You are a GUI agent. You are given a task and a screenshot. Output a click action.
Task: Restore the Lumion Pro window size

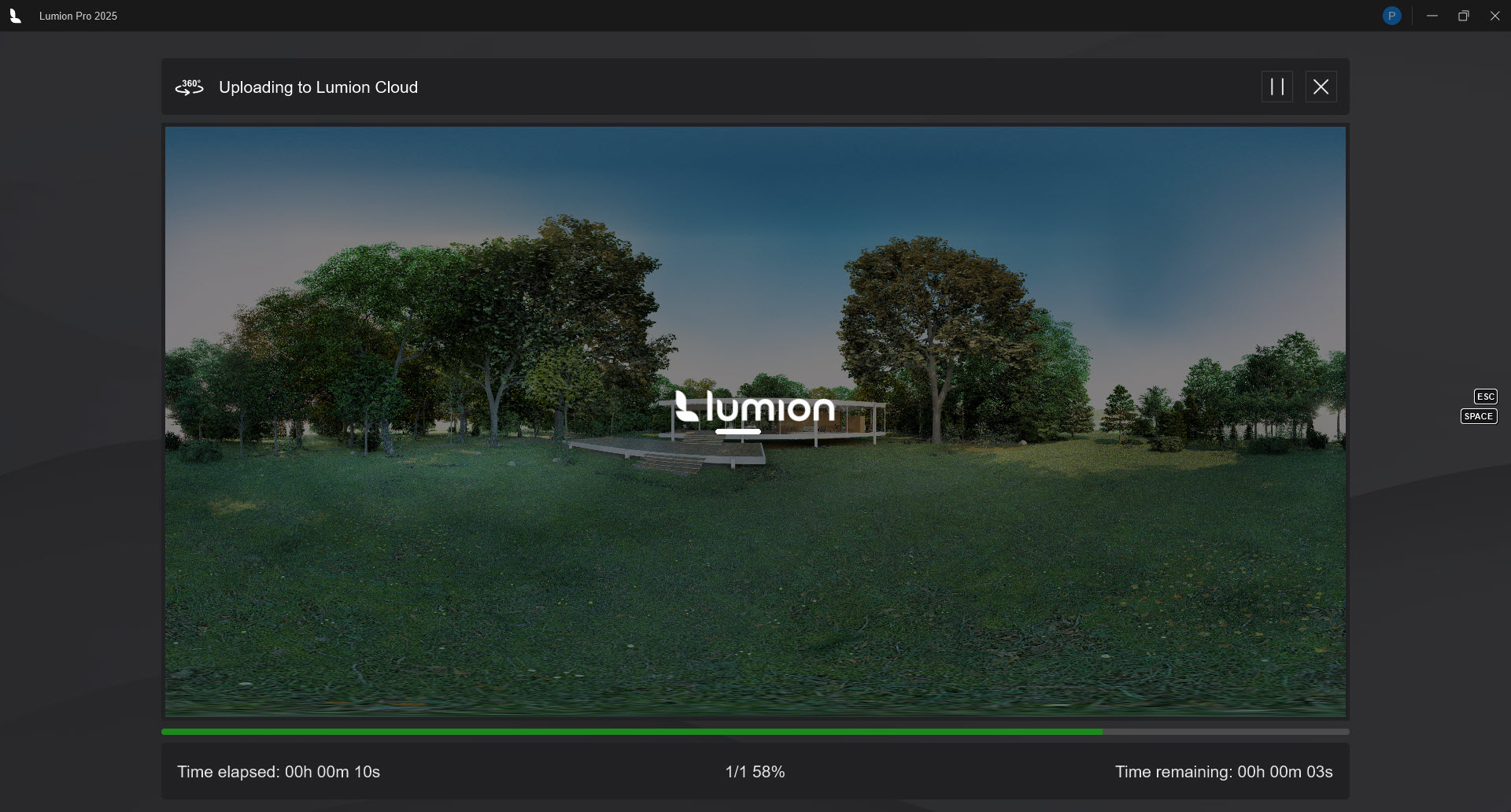(1464, 15)
